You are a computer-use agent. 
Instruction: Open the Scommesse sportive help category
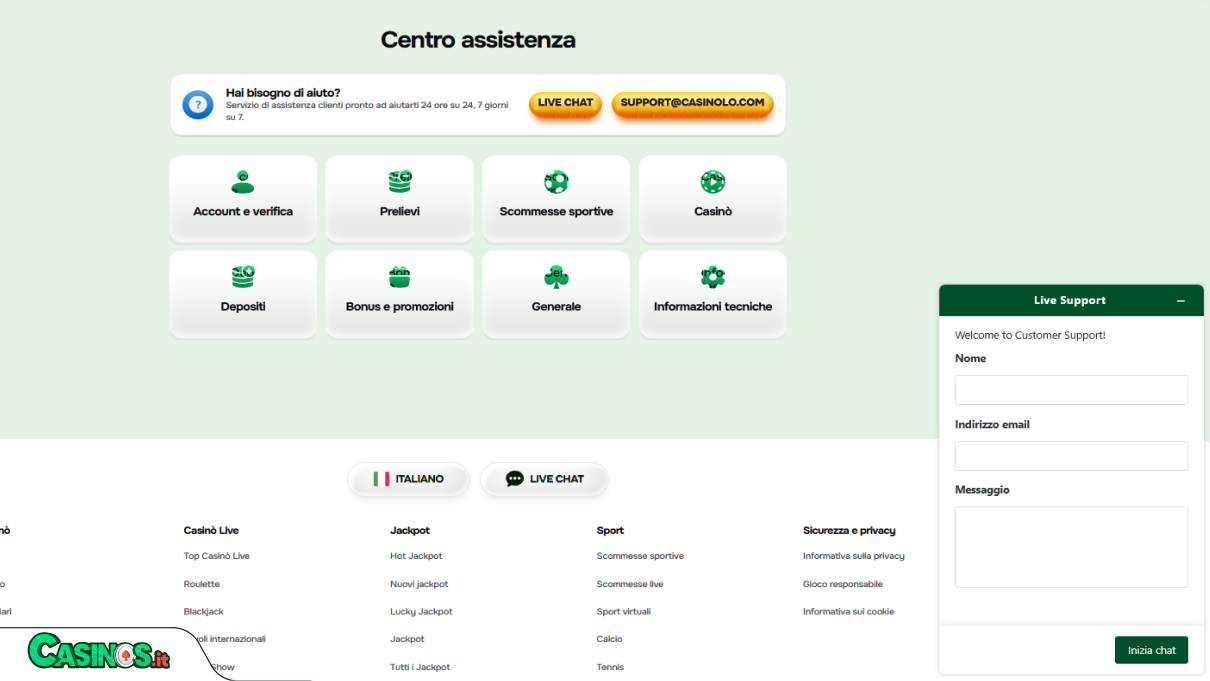click(556, 198)
